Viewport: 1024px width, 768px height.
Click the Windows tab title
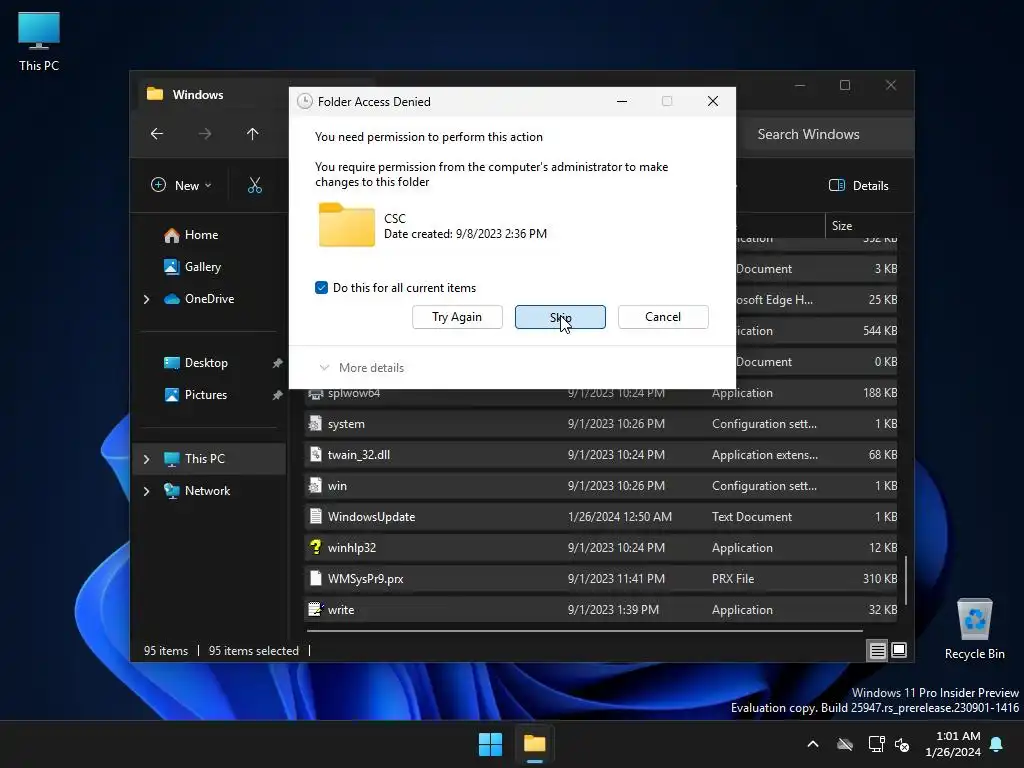[x=198, y=95]
